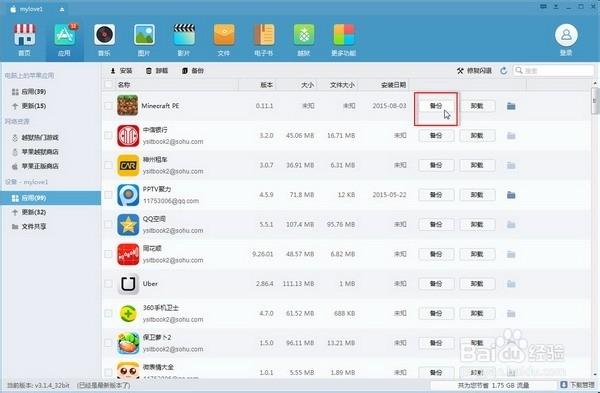The width and height of the screenshot is (600, 393).
Task: Check the PPTV聚力 row checkbox
Action: point(108,195)
